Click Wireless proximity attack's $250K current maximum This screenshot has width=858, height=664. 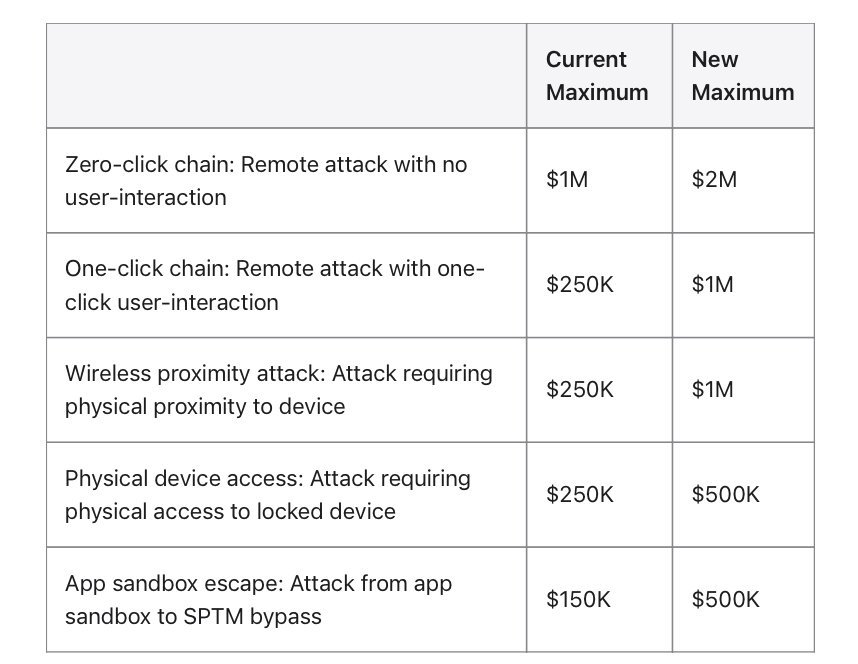coord(580,390)
